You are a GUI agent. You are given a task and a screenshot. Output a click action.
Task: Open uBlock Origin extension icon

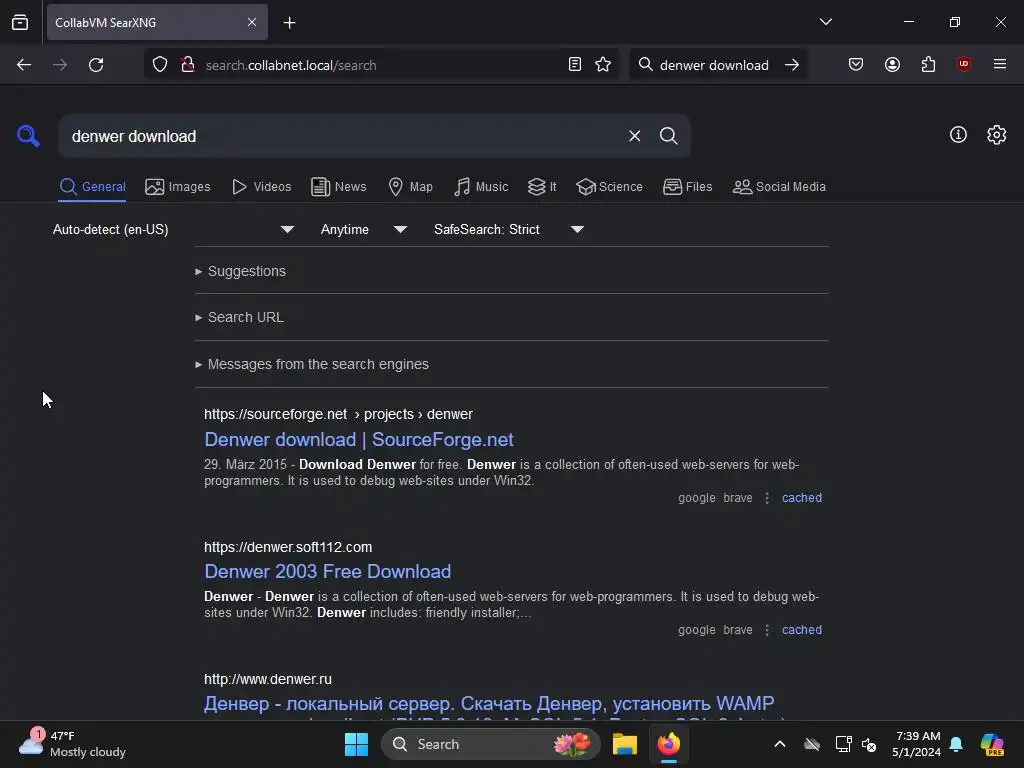point(963,64)
